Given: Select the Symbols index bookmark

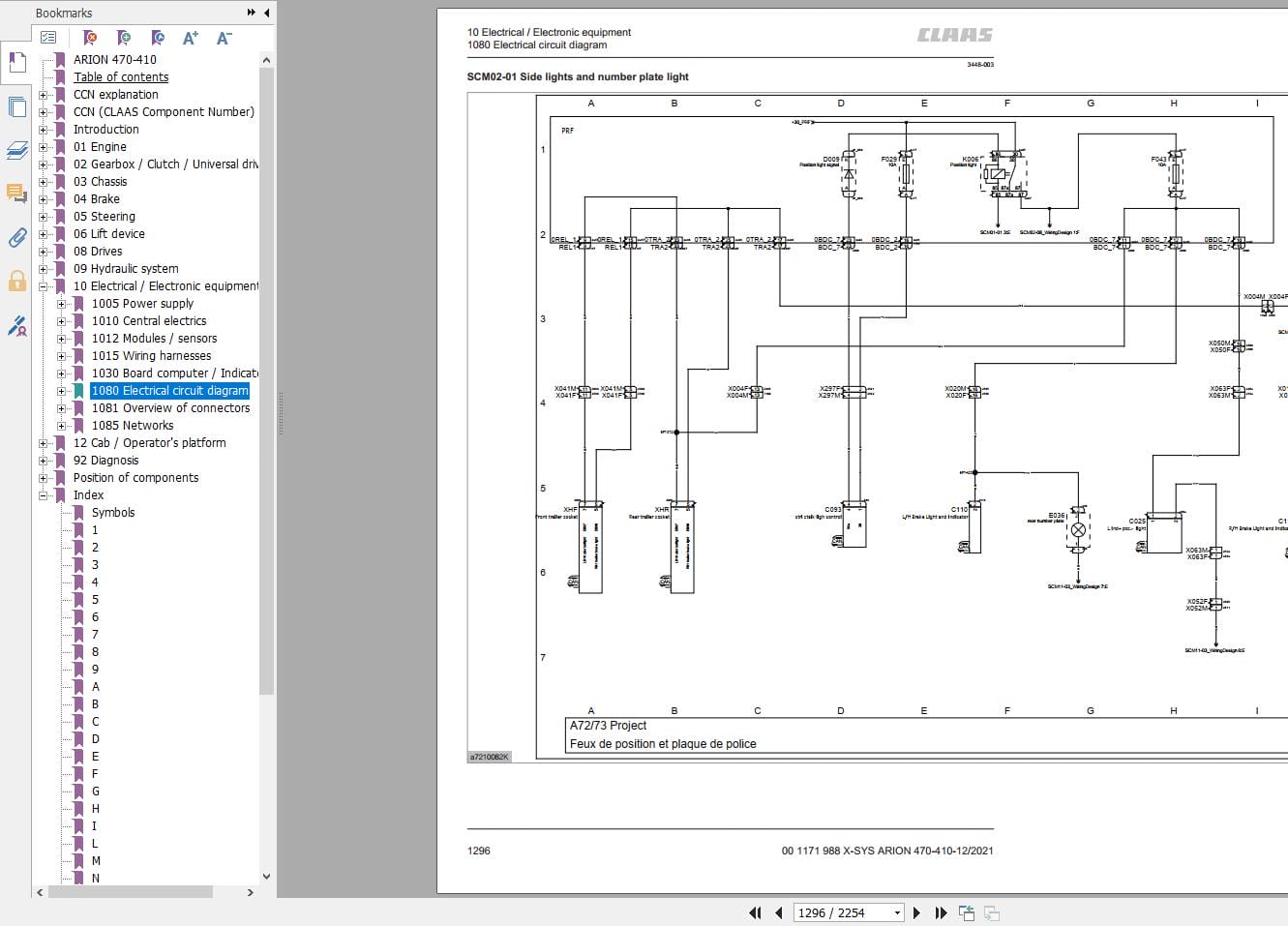Looking at the screenshot, I should (113, 513).
